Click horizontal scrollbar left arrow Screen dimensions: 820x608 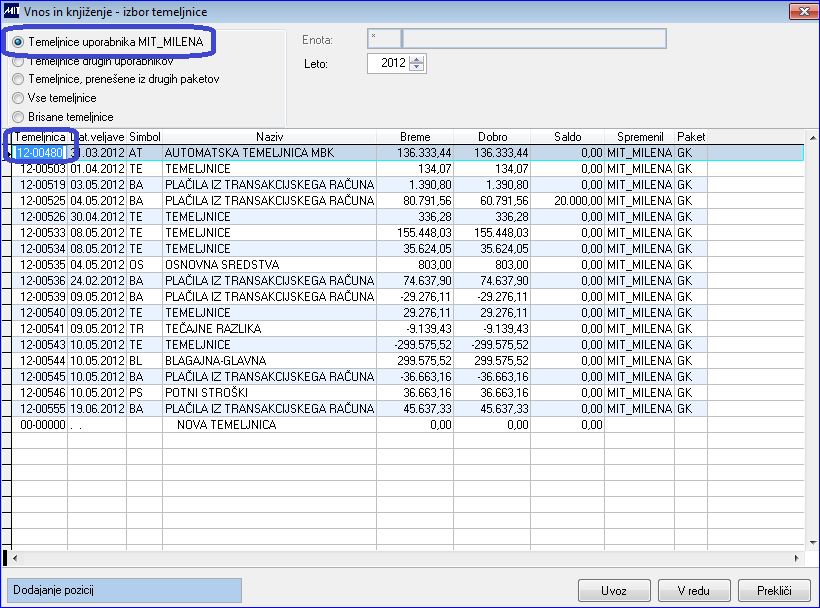(15, 558)
